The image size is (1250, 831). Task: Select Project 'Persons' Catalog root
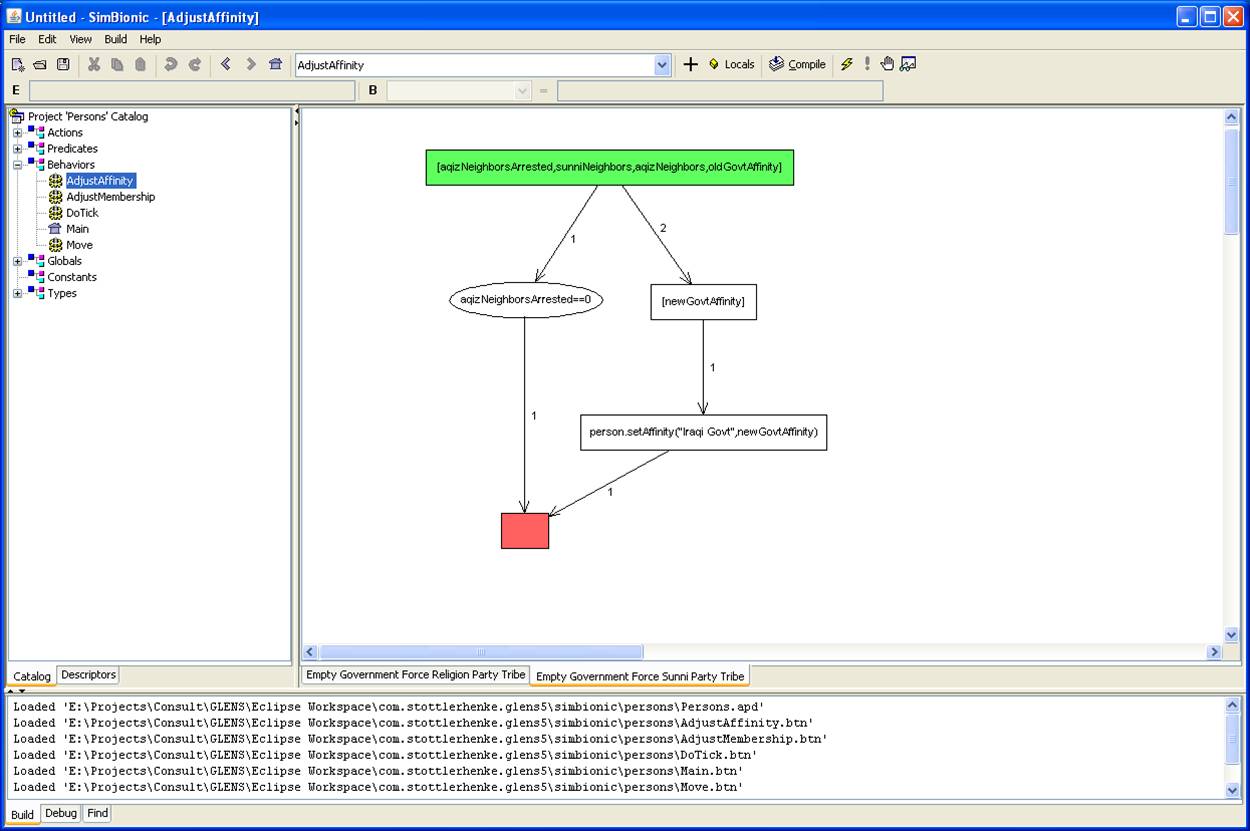(x=87, y=117)
